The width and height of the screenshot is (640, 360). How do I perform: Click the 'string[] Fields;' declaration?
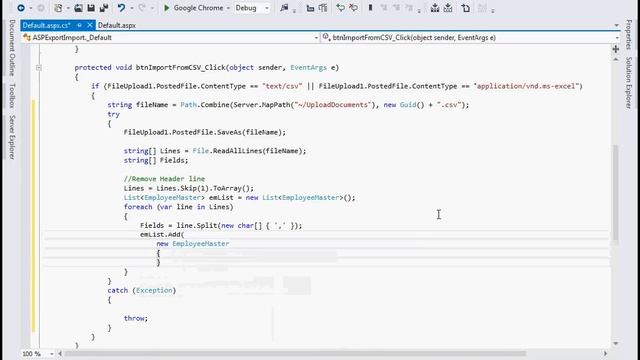tap(156, 160)
